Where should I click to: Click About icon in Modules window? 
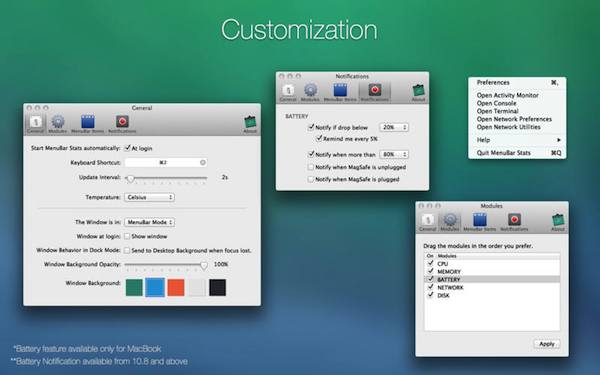(558, 220)
